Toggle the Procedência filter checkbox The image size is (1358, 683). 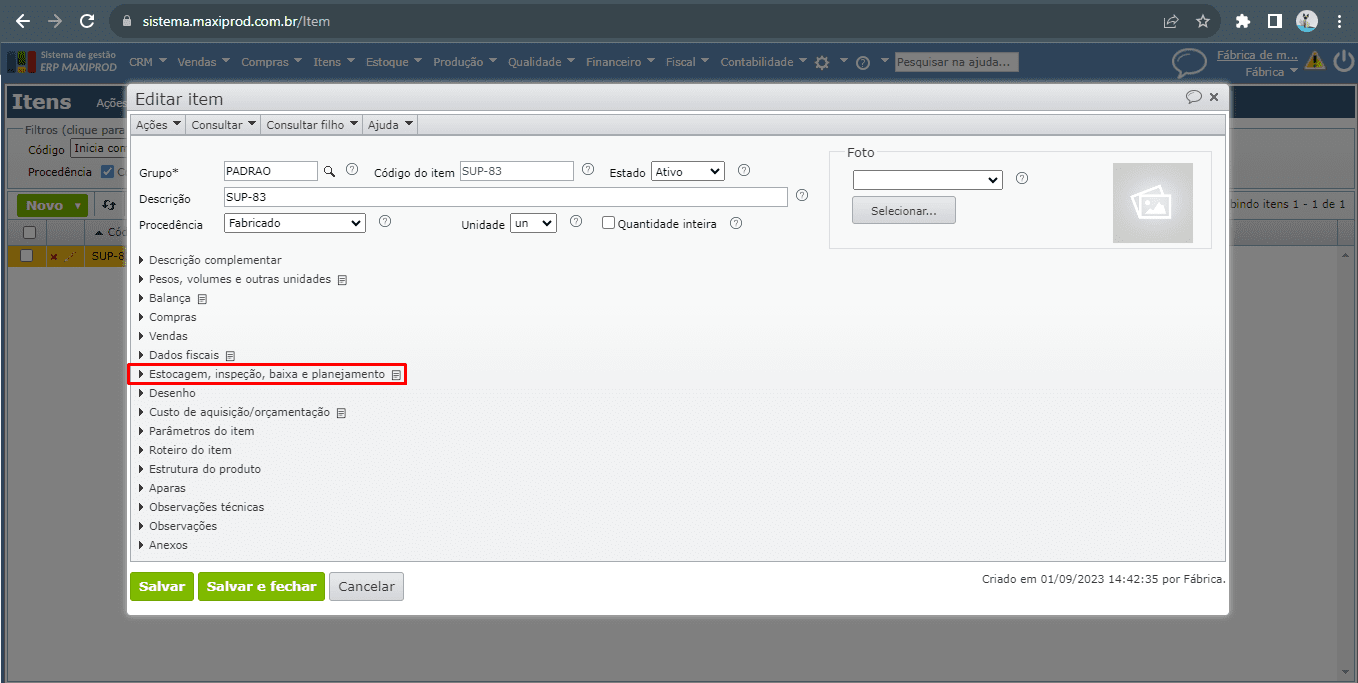click(x=108, y=172)
